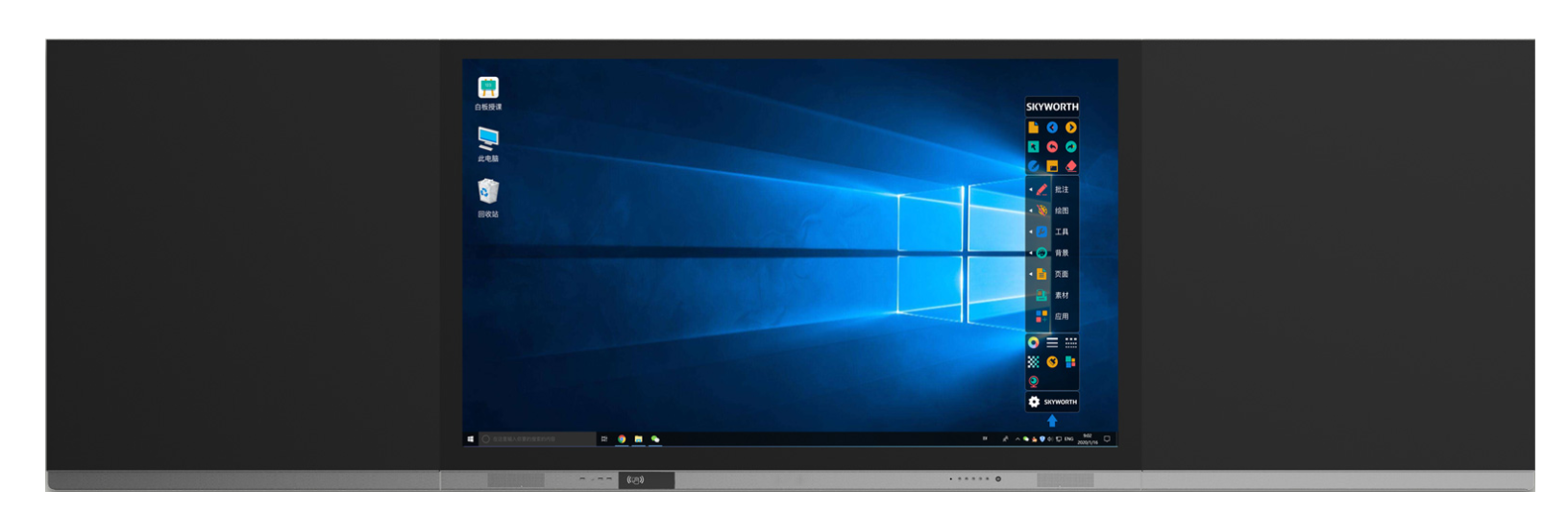This screenshot has width=1568, height=516.
Task: Open the notification center icon
Action: click(1107, 439)
